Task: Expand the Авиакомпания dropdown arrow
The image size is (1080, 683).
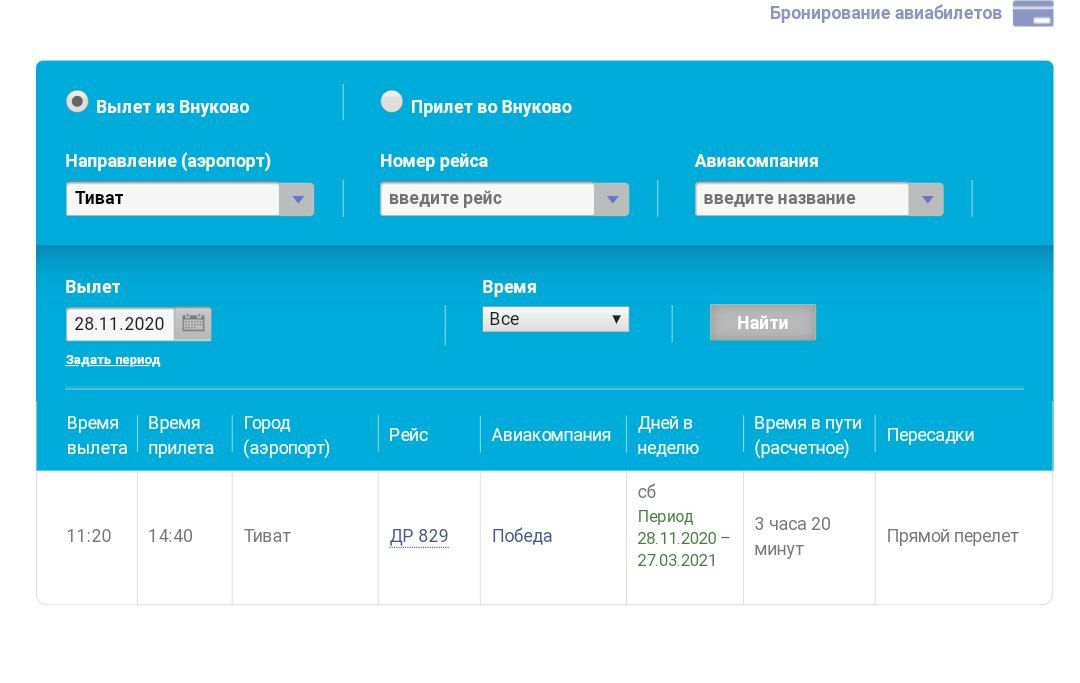Action: click(x=926, y=199)
